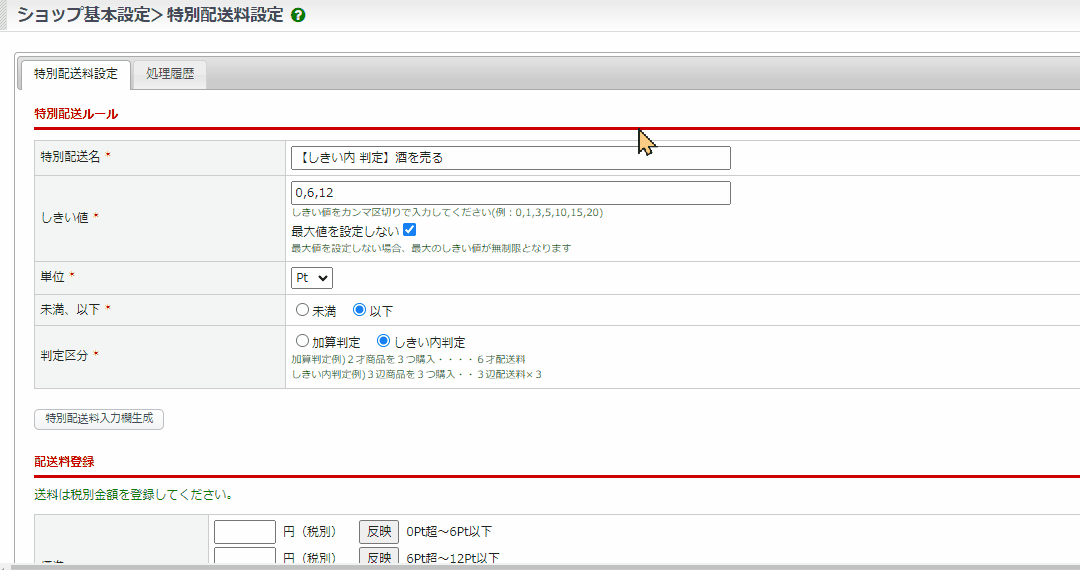The width and height of the screenshot is (1080, 570).
Task: Select the 特別配送料設定 tab
Action: (x=75, y=74)
